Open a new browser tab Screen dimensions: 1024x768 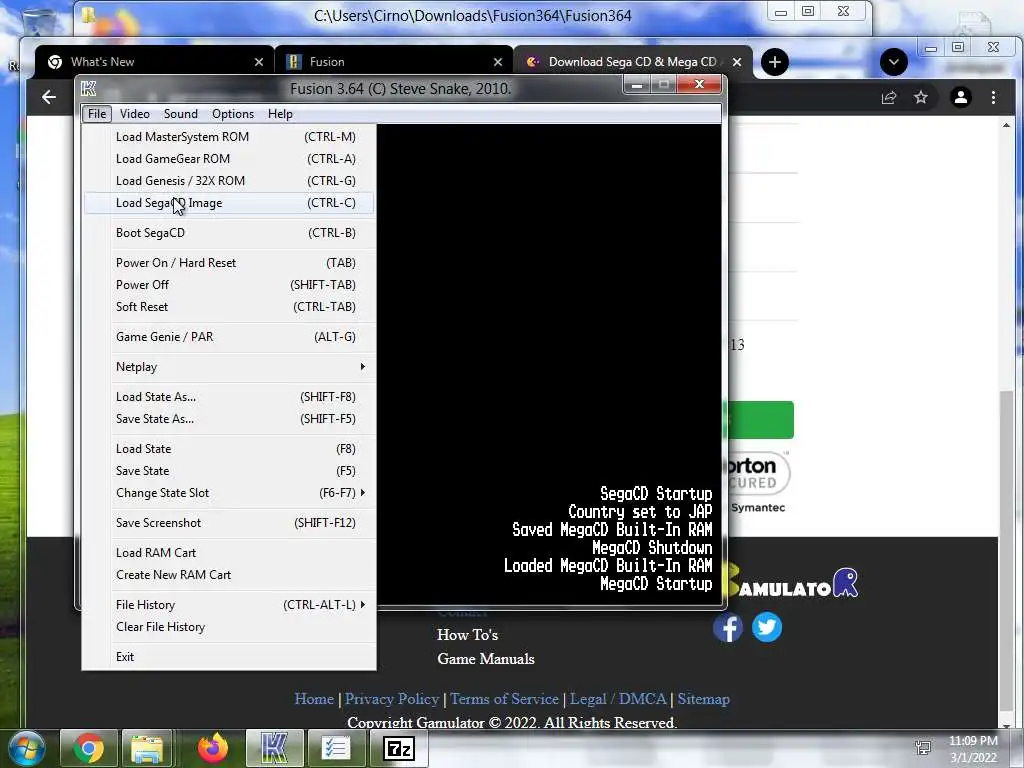[x=775, y=62]
